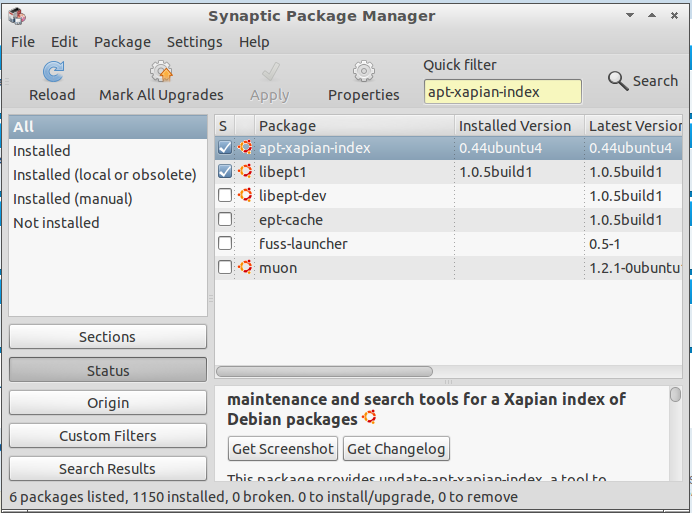Show Search Results filter
Viewport: 692px width, 513px height.
click(108, 468)
